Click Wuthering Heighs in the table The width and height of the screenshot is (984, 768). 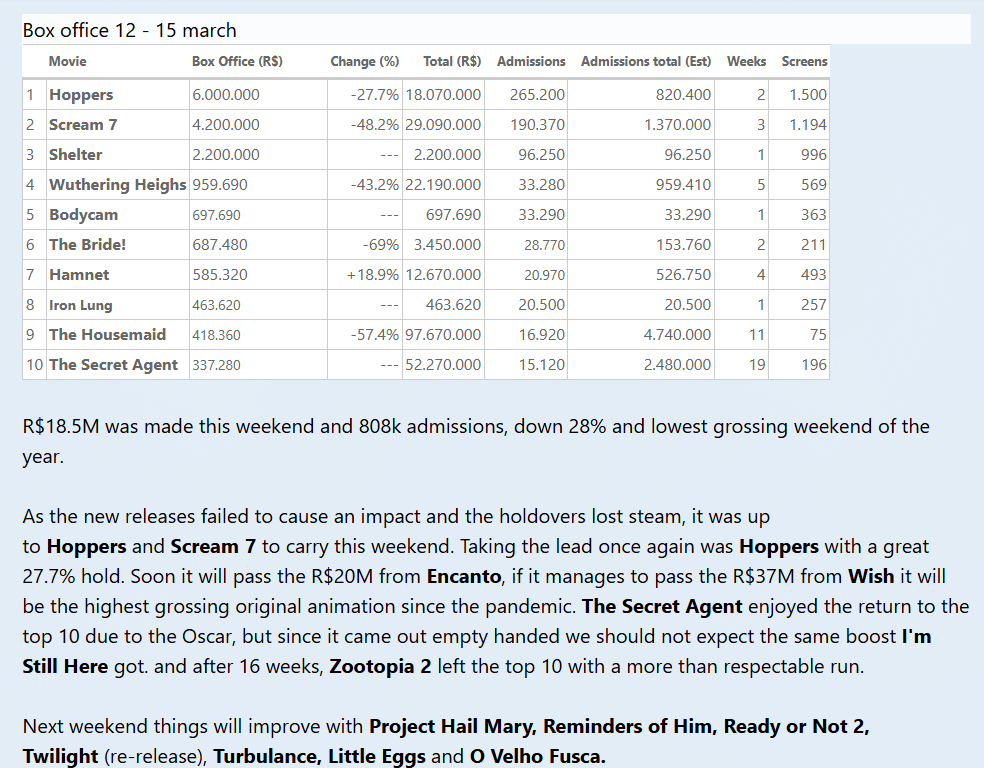117,185
